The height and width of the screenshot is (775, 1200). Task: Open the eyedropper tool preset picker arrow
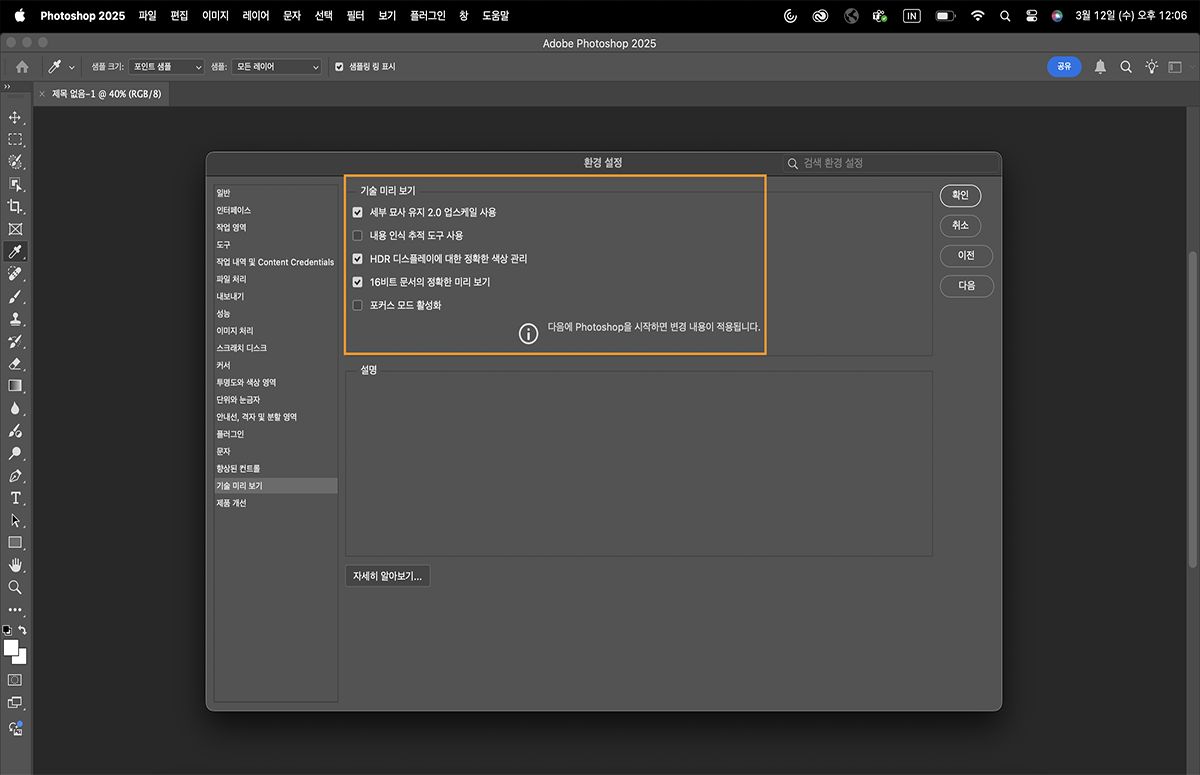(71, 67)
